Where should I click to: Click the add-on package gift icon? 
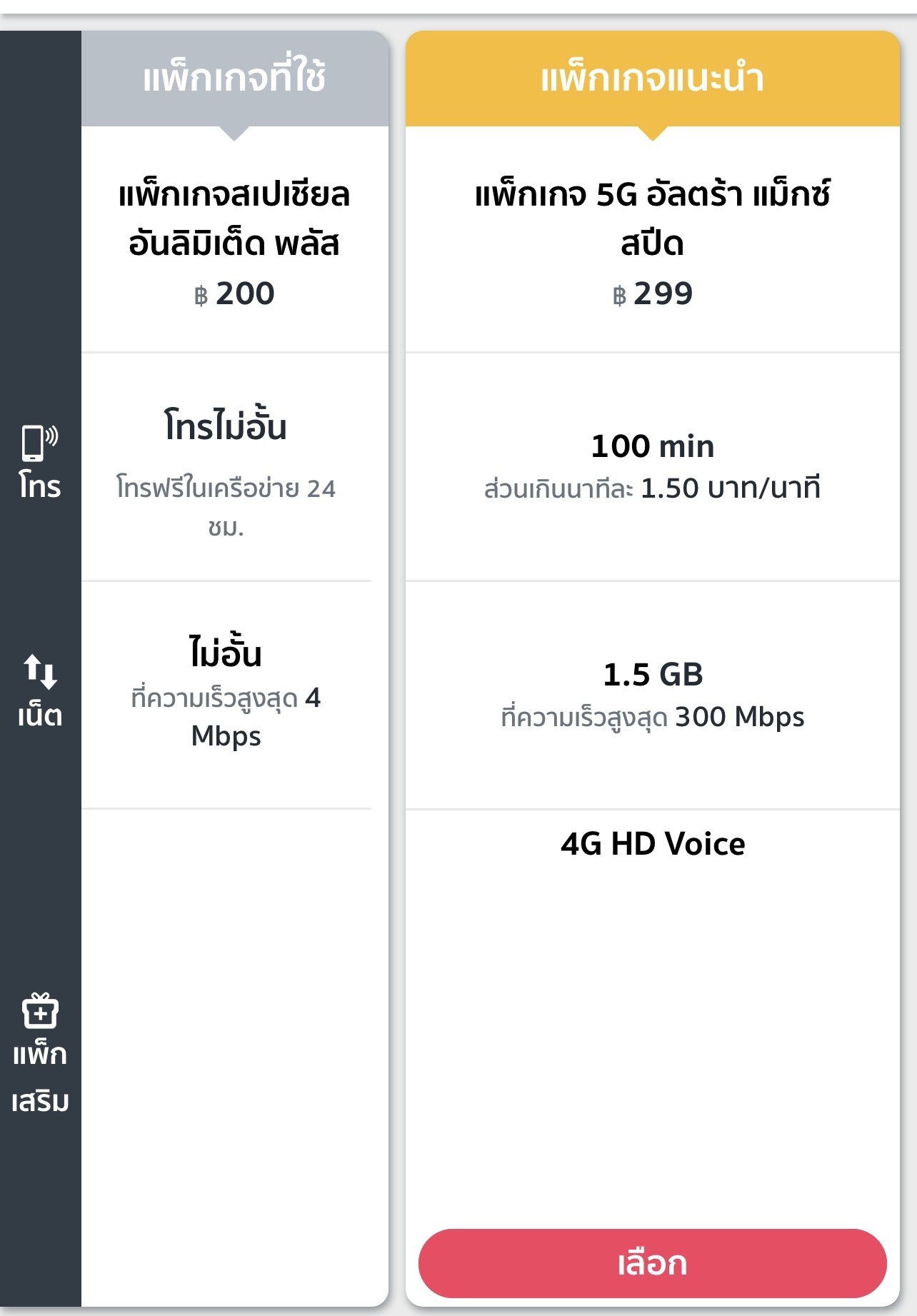[x=40, y=1010]
